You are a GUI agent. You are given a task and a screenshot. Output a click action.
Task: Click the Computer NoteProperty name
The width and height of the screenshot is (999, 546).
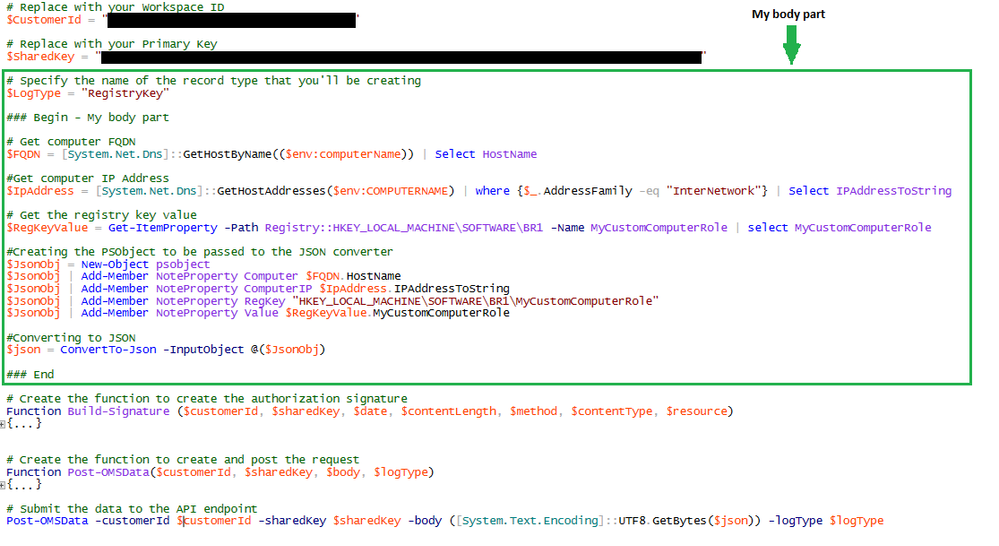(x=271, y=277)
